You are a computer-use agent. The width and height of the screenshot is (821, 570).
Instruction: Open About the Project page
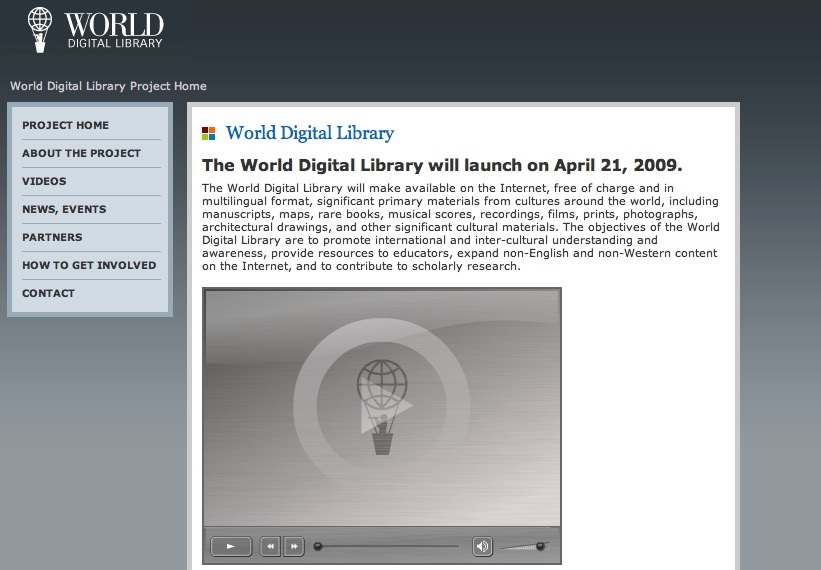(81, 153)
